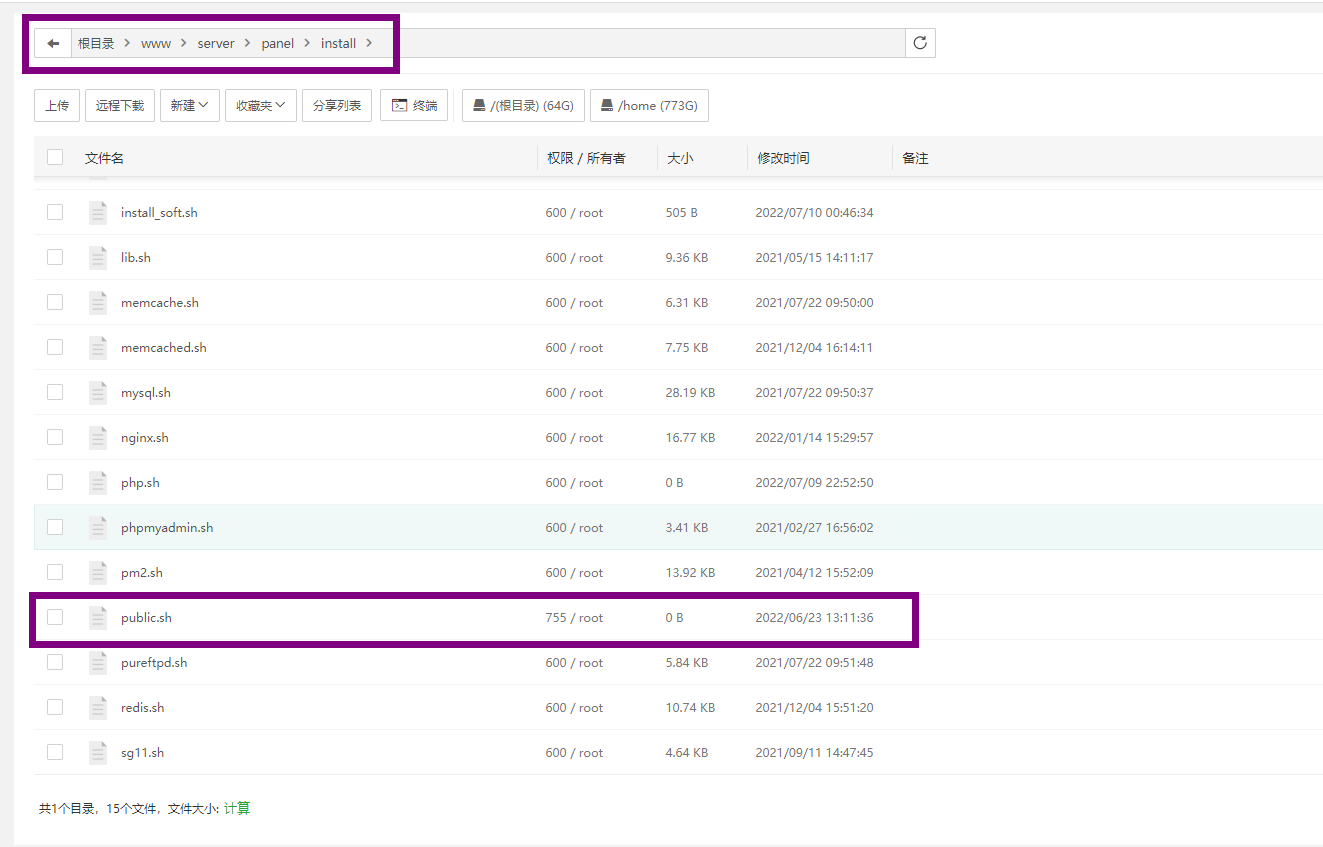Click the file icon of pm2.sh
Screen dimensions: 1323x847
(x=97, y=572)
